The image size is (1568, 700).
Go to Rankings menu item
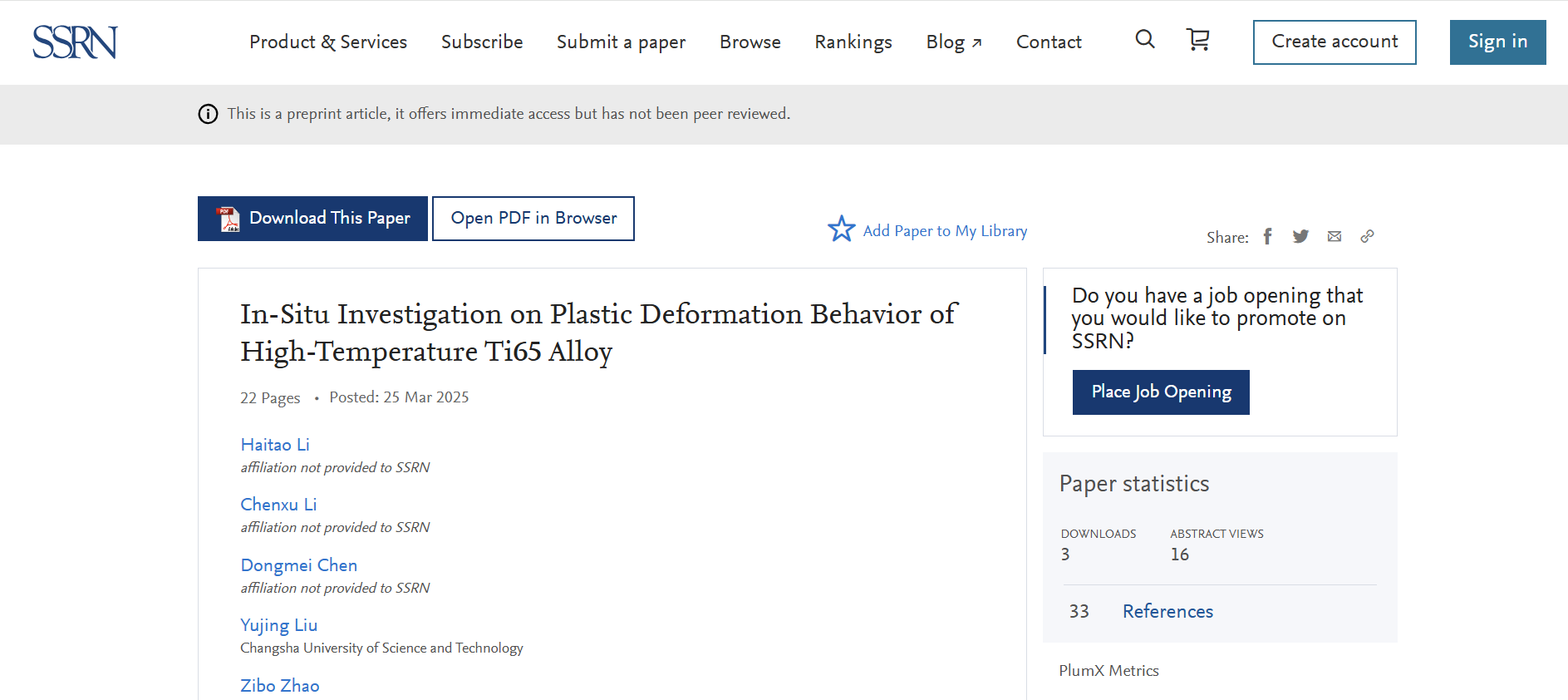click(x=853, y=42)
